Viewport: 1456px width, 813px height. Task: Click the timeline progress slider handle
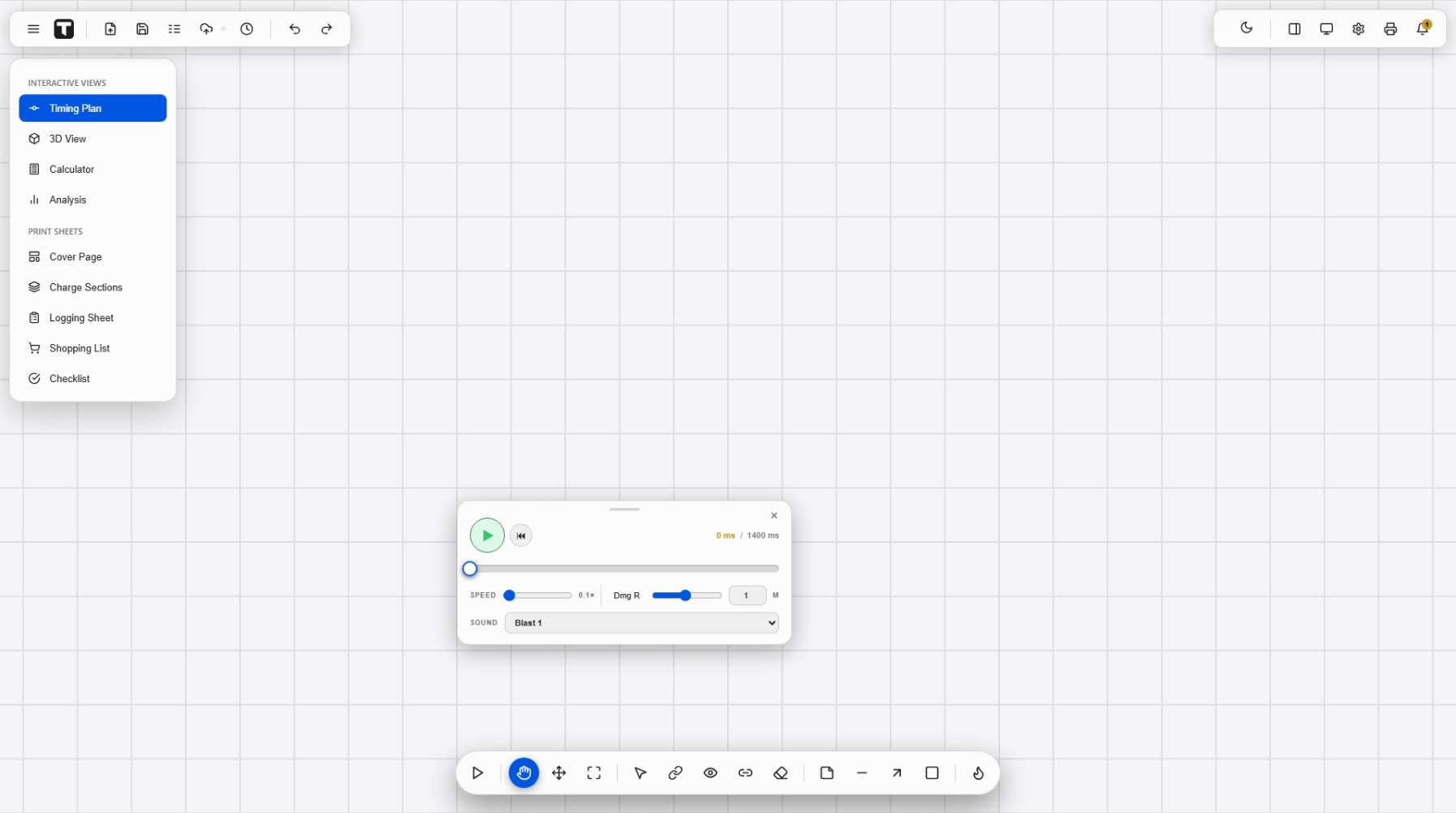pyautogui.click(x=470, y=569)
